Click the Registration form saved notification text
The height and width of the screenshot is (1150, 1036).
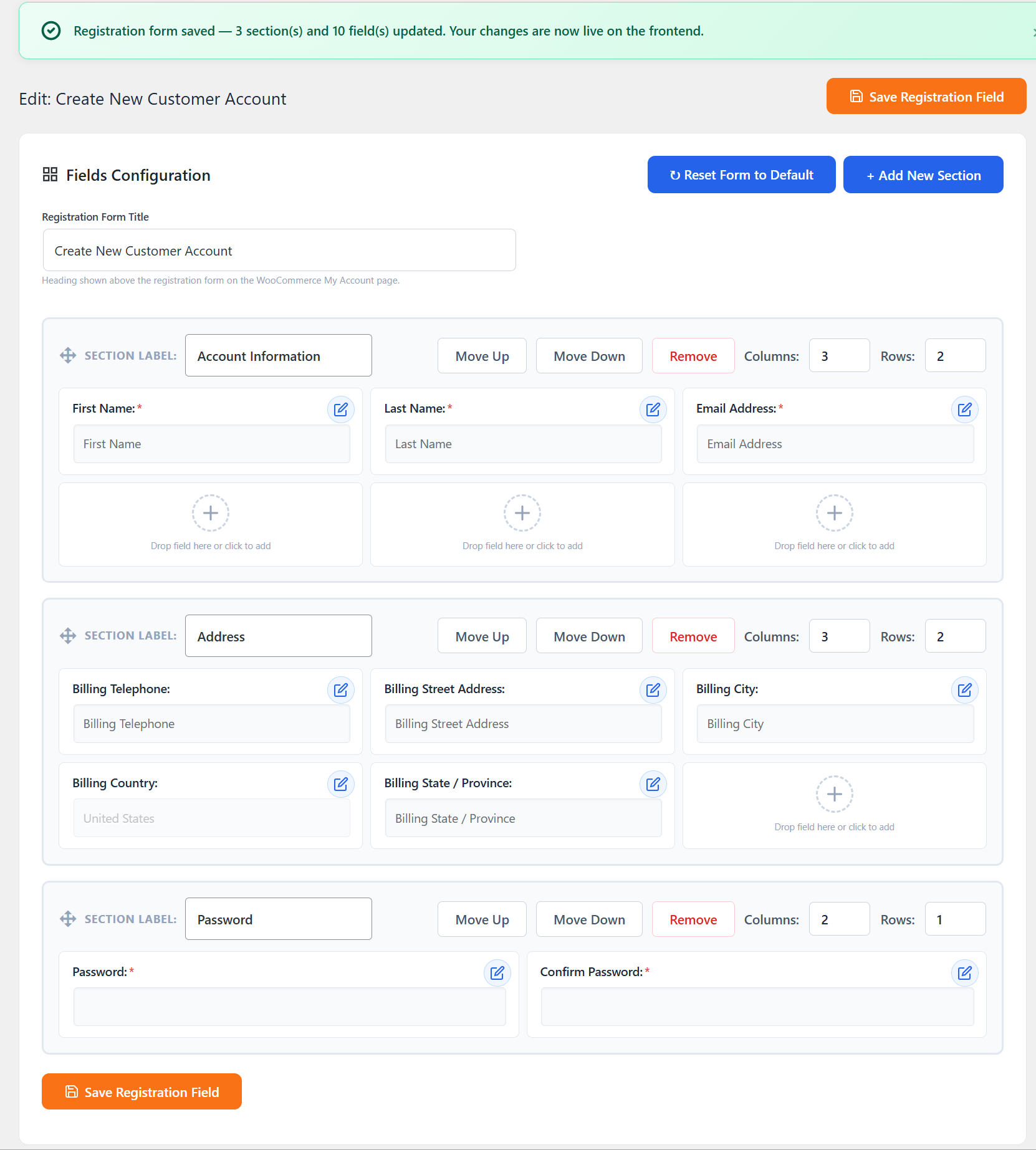[388, 31]
